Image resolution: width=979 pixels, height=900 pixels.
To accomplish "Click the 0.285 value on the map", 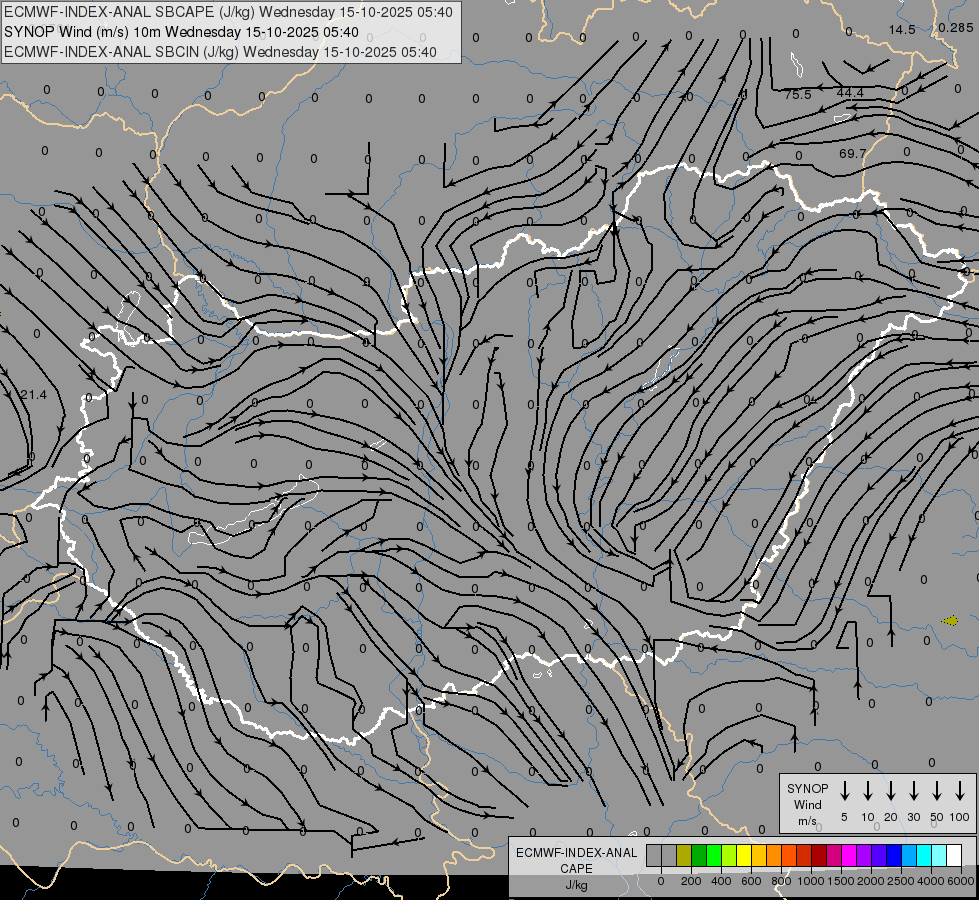I will click(x=956, y=27).
